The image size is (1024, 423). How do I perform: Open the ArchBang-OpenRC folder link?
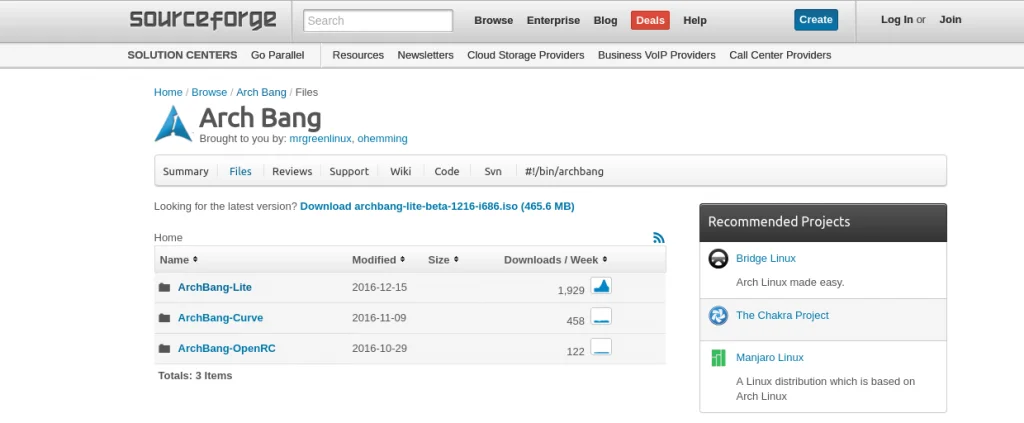click(x=227, y=349)
